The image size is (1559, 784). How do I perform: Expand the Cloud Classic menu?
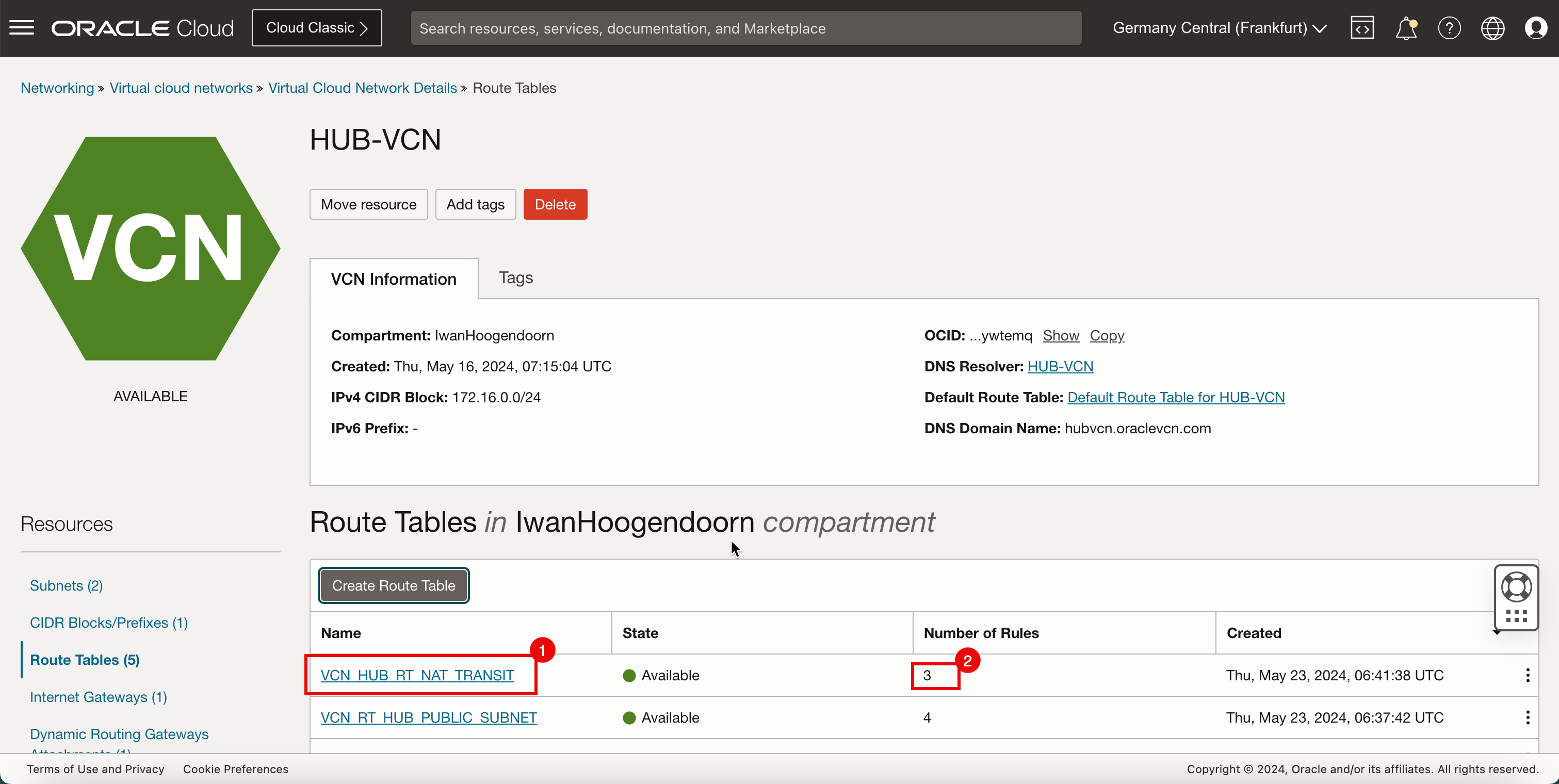pyautogui.click(x=317, y=28)
